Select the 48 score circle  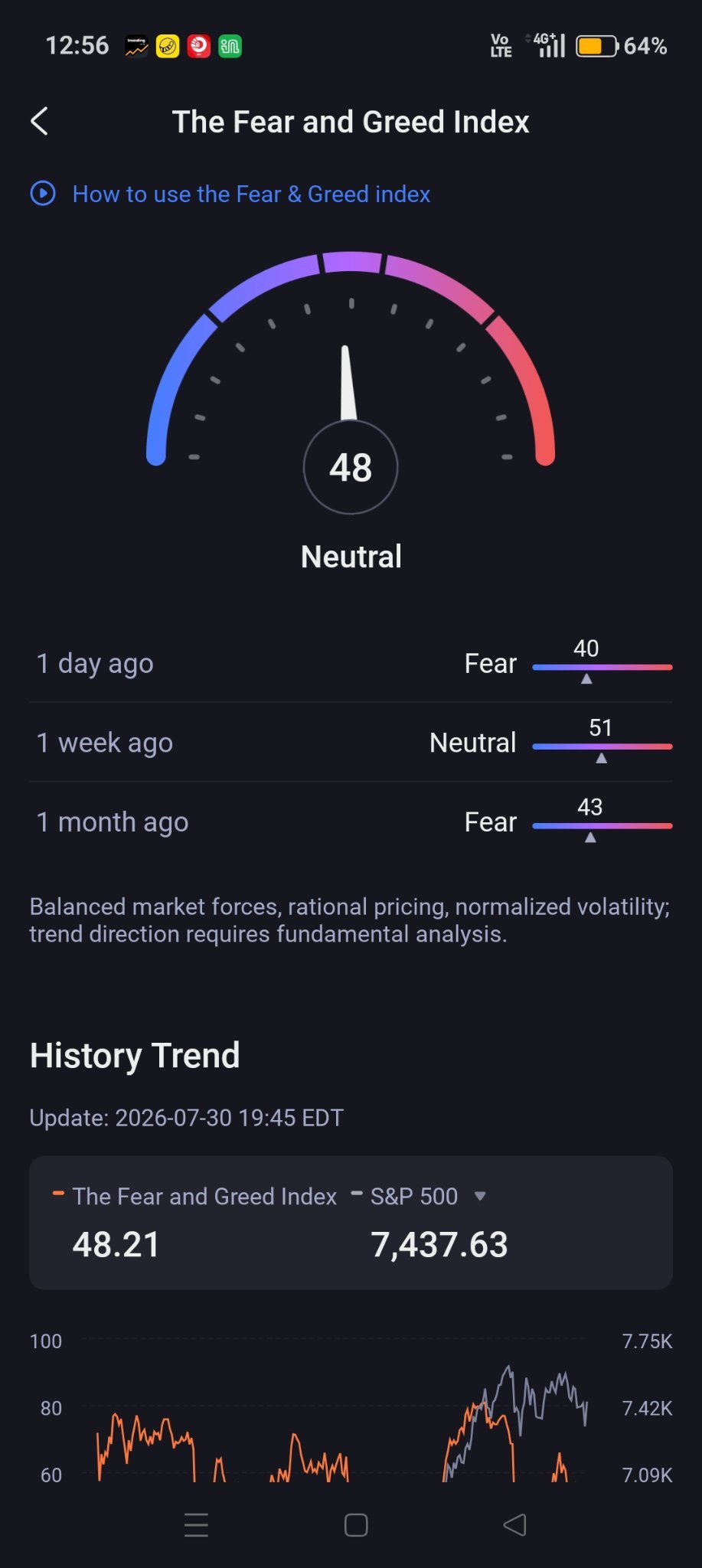[x=351, y=467]
